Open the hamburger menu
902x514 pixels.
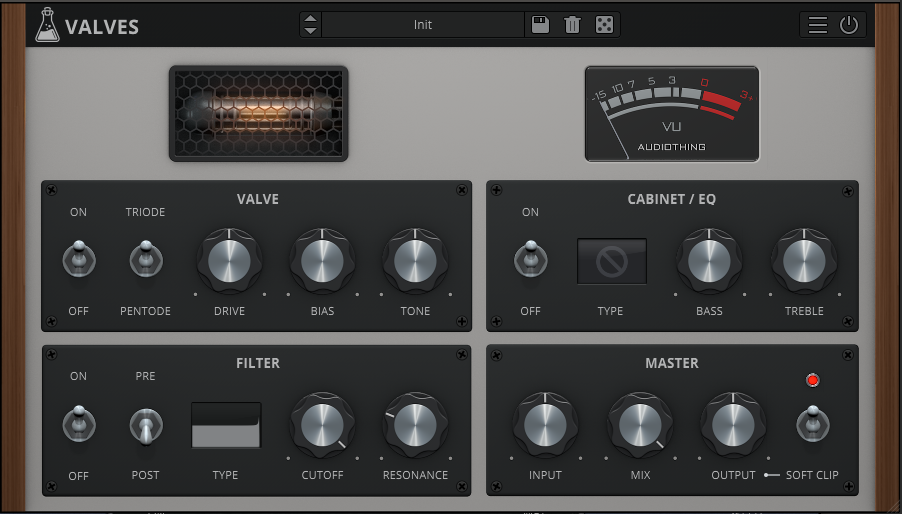pyautogui.click(x=818, y=25)
